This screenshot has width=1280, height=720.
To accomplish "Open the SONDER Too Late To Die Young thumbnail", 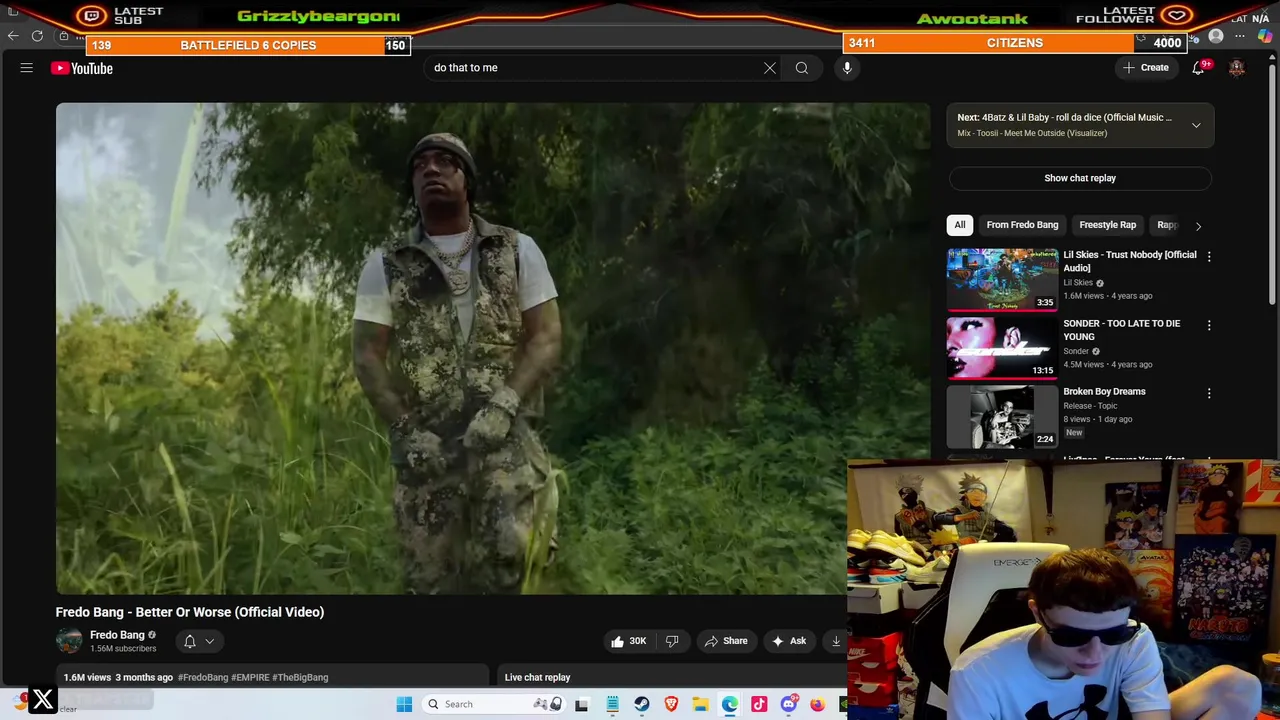I will click(1002, 348).
